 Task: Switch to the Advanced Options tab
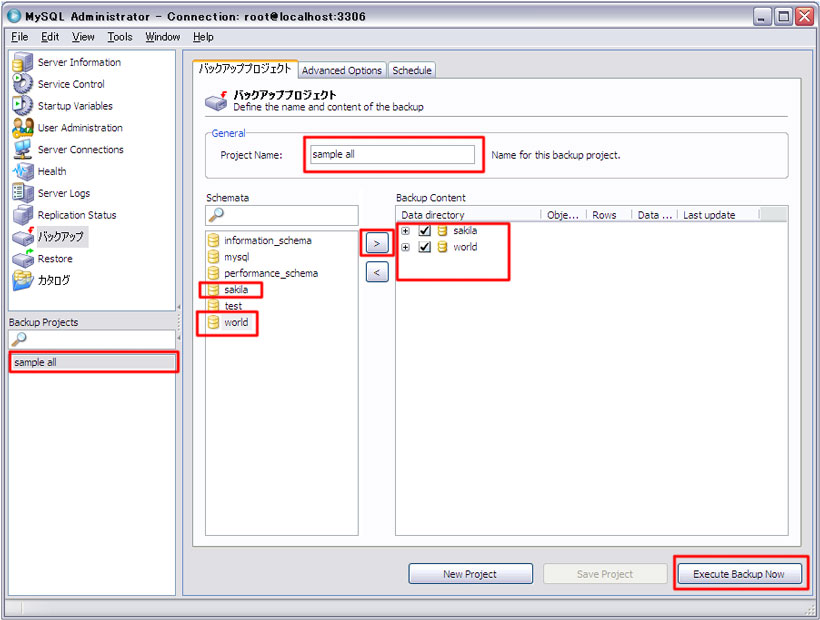tap(342, 70)
